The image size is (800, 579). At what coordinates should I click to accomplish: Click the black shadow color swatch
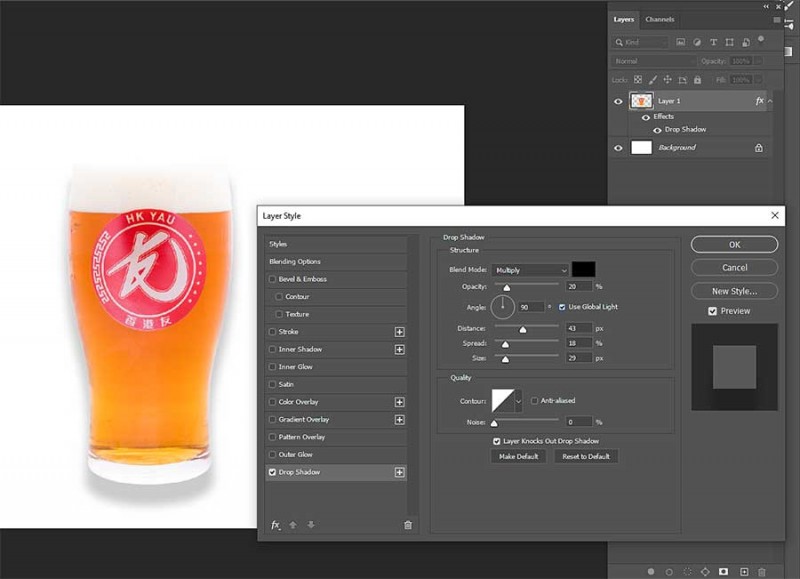point(584,269)
